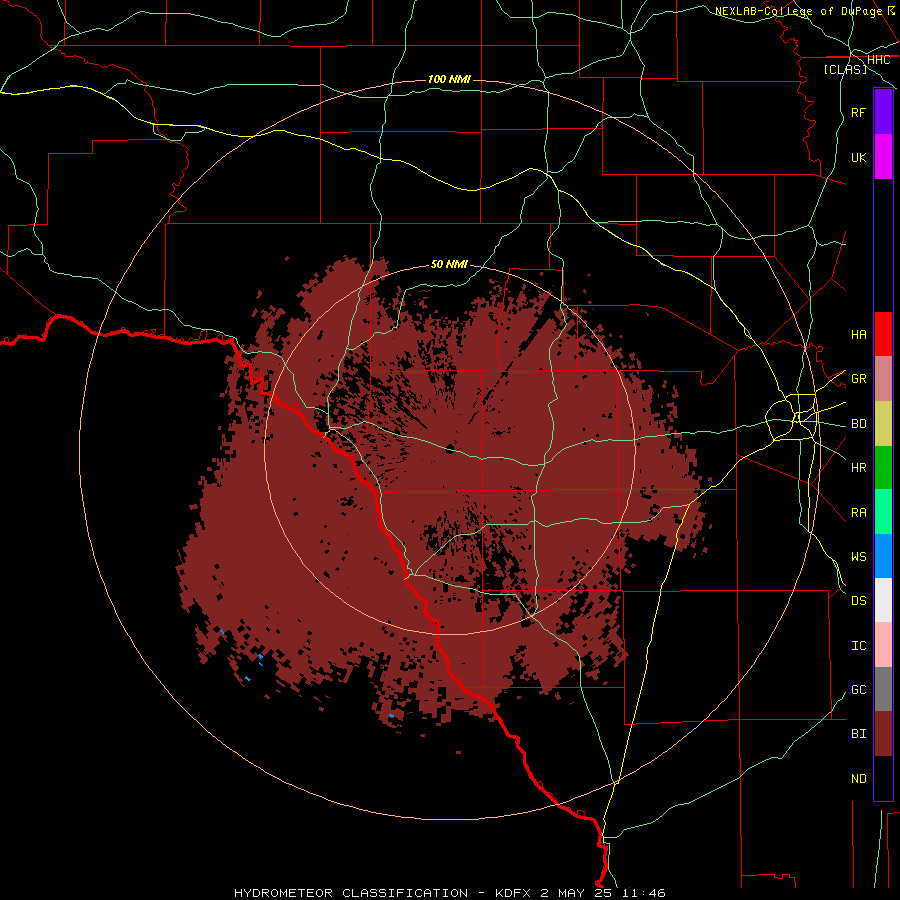Click the GC legend label

[x=859, y=689]
